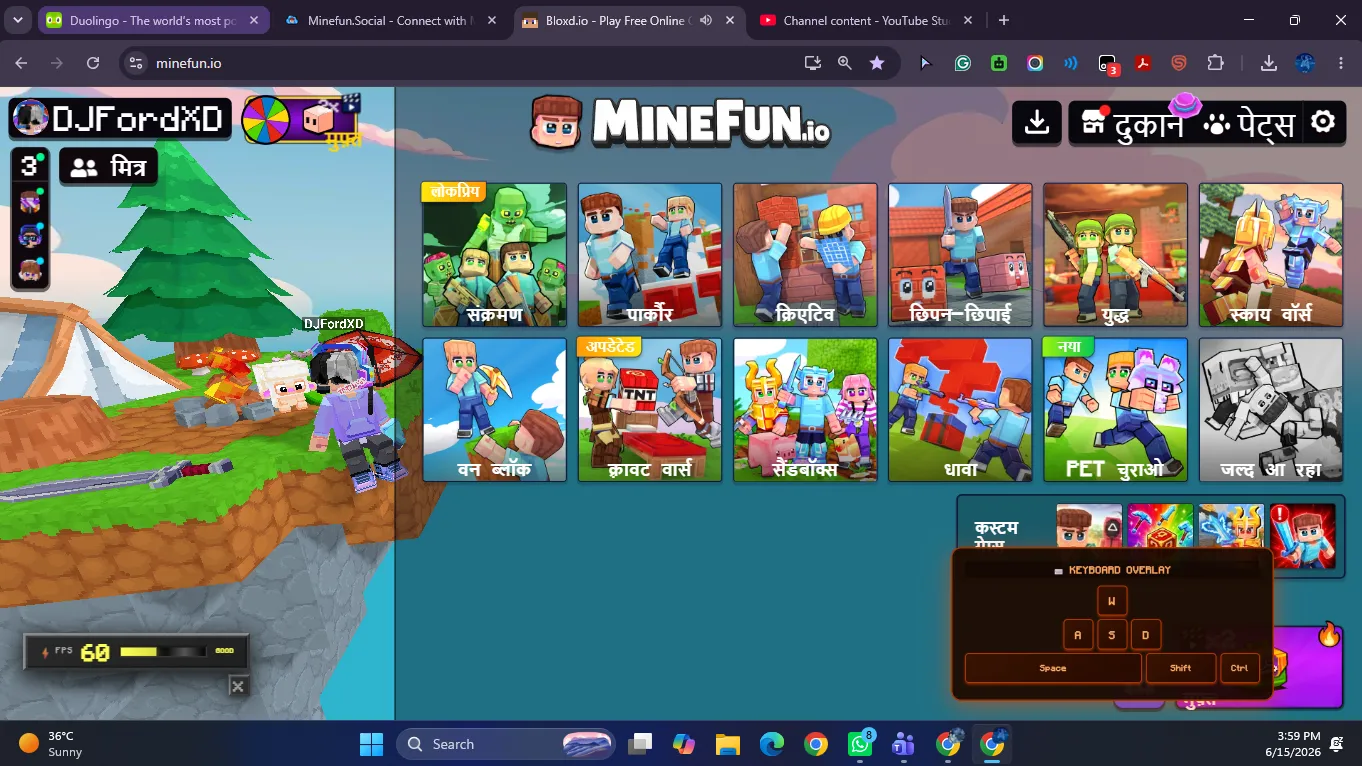Image resolution: width=1362 pixels, height=766 pixels.
Task: Open the Chrome three-dot menu
Action: [x=1341, y=63]
